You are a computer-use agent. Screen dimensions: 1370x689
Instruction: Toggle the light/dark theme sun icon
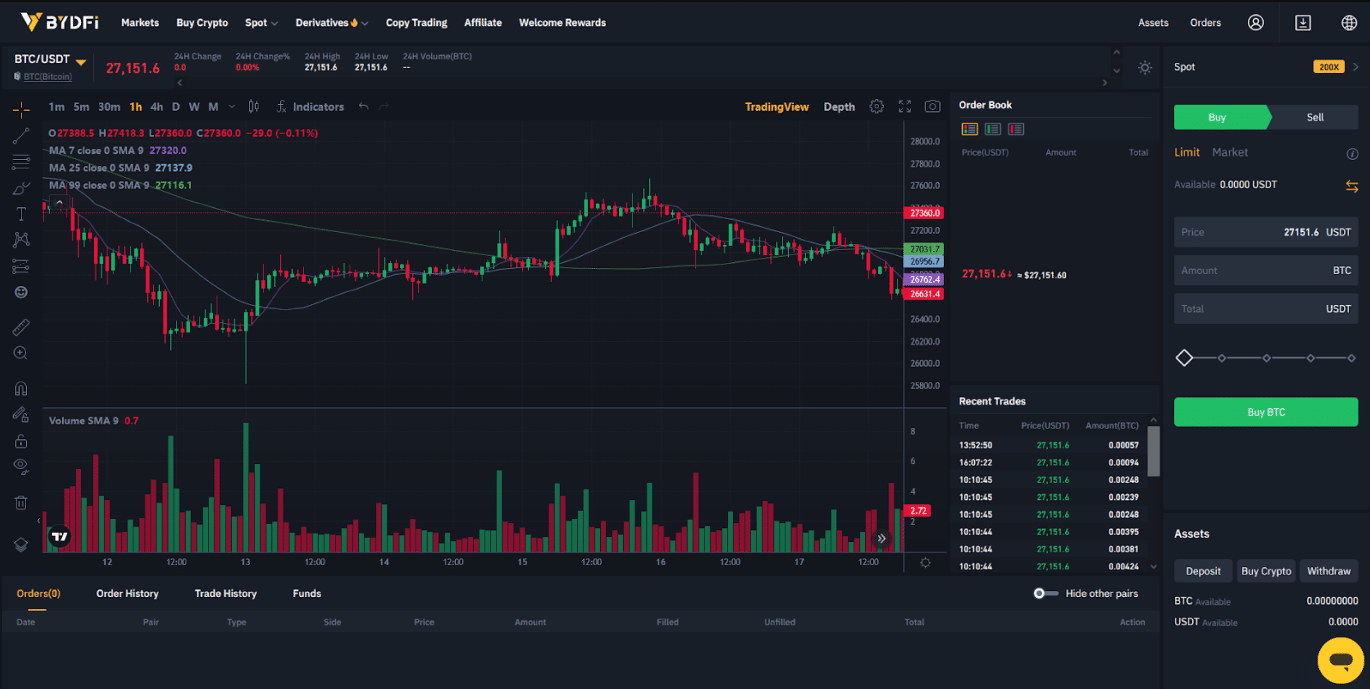[1145, 67]
